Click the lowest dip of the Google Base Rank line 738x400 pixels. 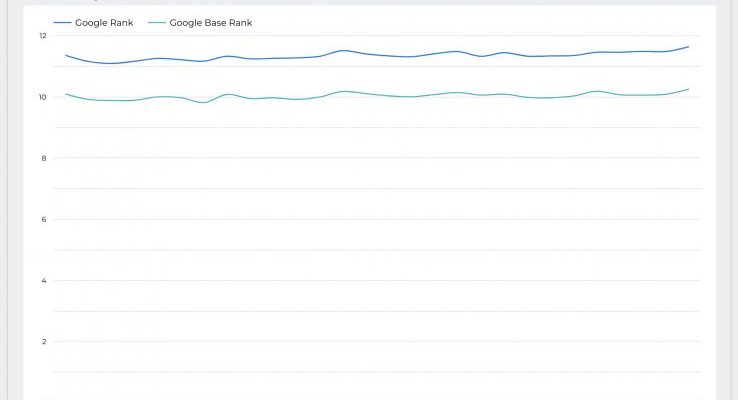click(203, 102)
